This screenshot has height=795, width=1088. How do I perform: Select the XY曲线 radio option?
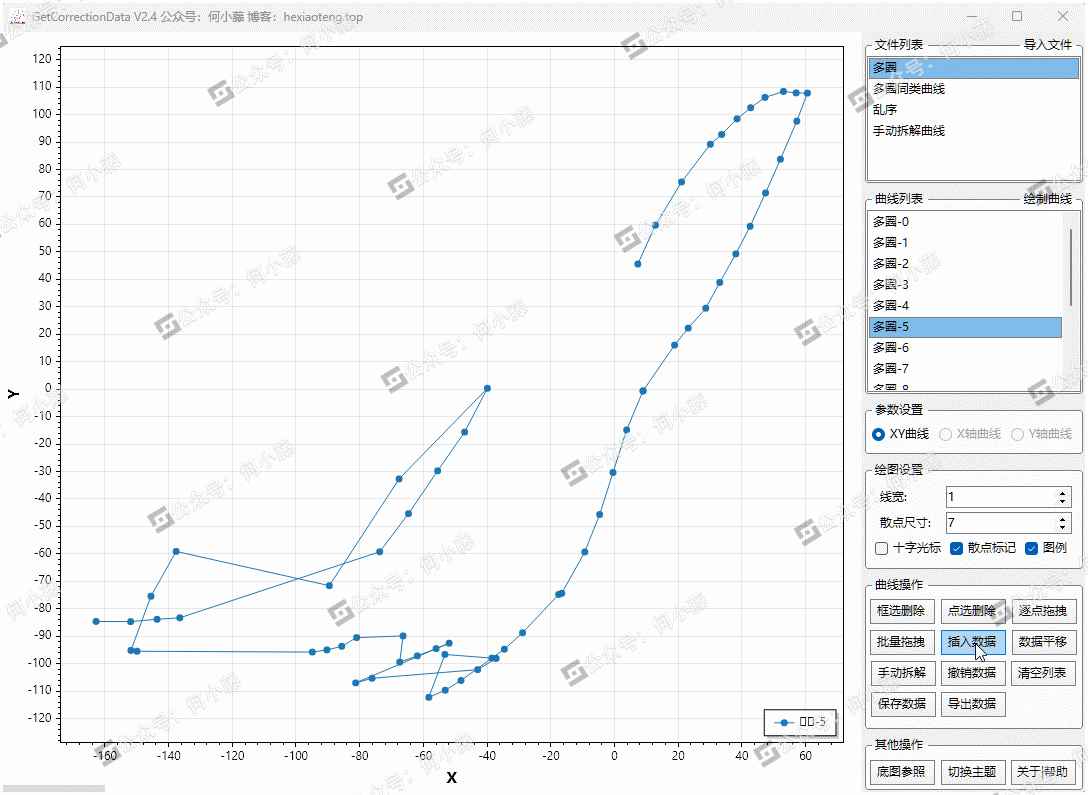pyautogui.click(x=879, y=434)
